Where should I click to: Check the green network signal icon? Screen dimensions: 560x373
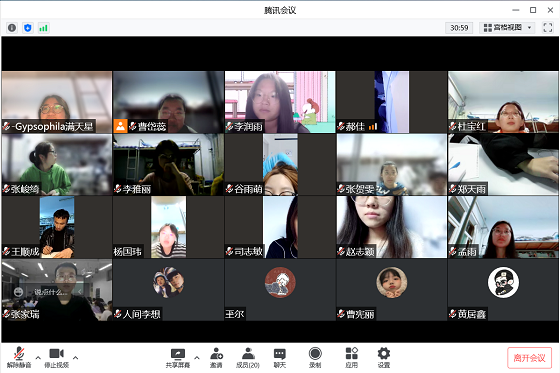(43, 28)
